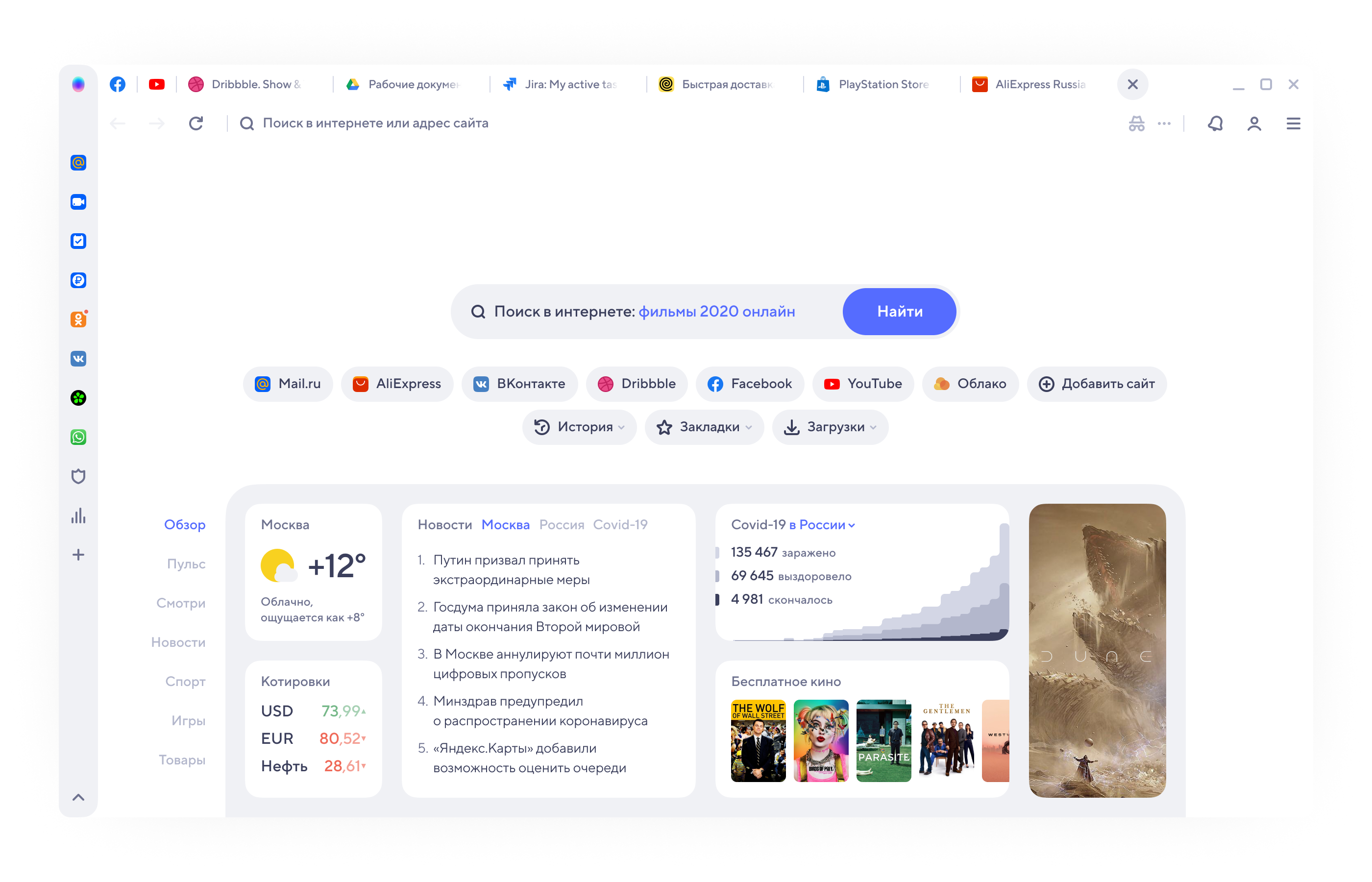Open the three dots more options
This screenshot has width=1372, height=882.
coord(1164,123)
